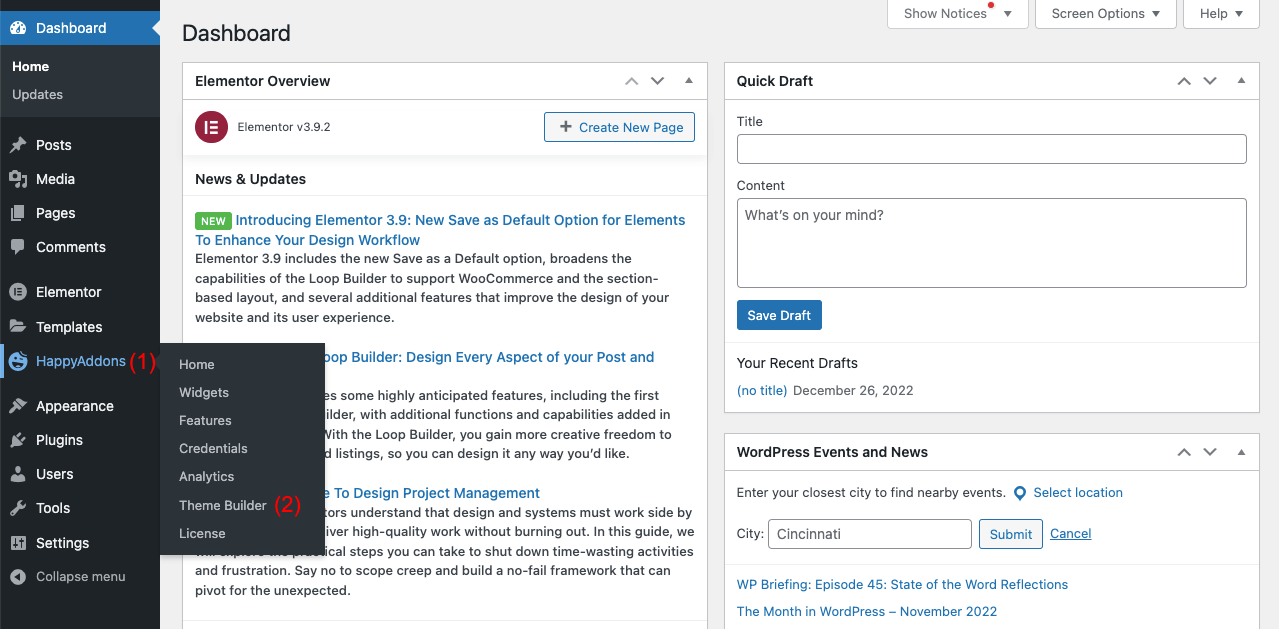Click the Settings sliders icon
Image resolution: width=1279 pixels, height=629 pixels.
coord(18,543)
